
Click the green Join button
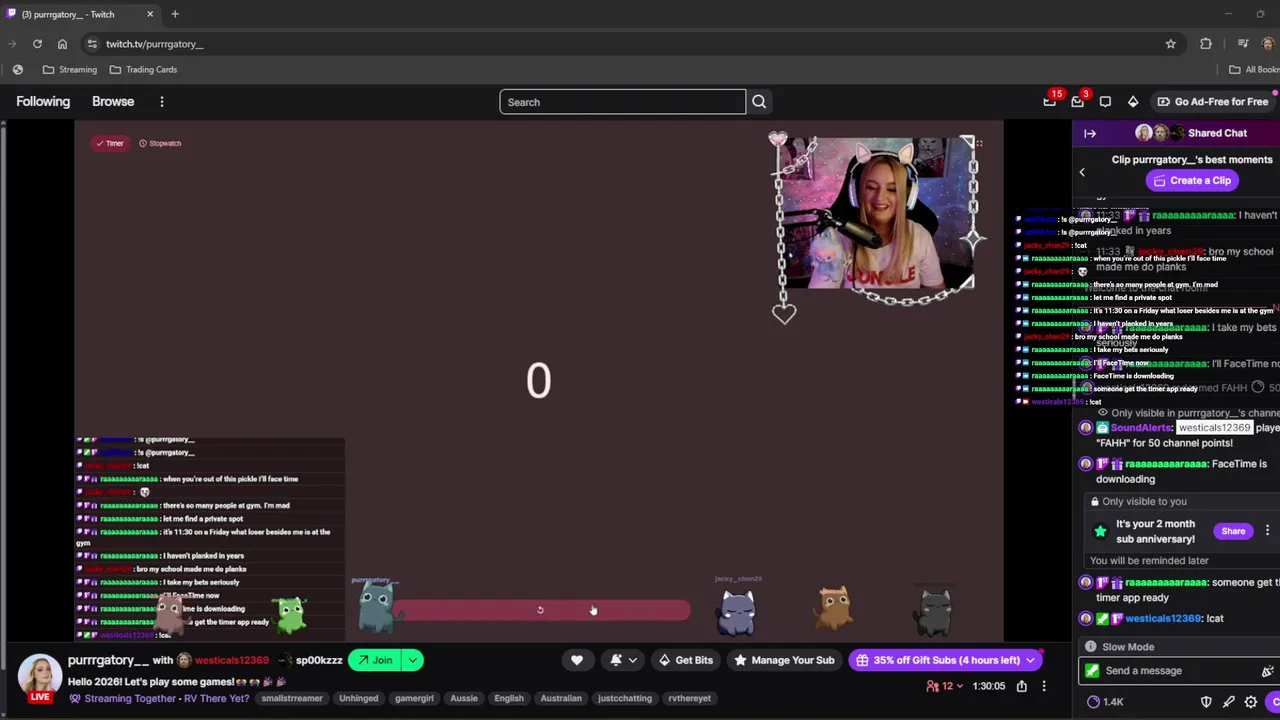(375, 660)
